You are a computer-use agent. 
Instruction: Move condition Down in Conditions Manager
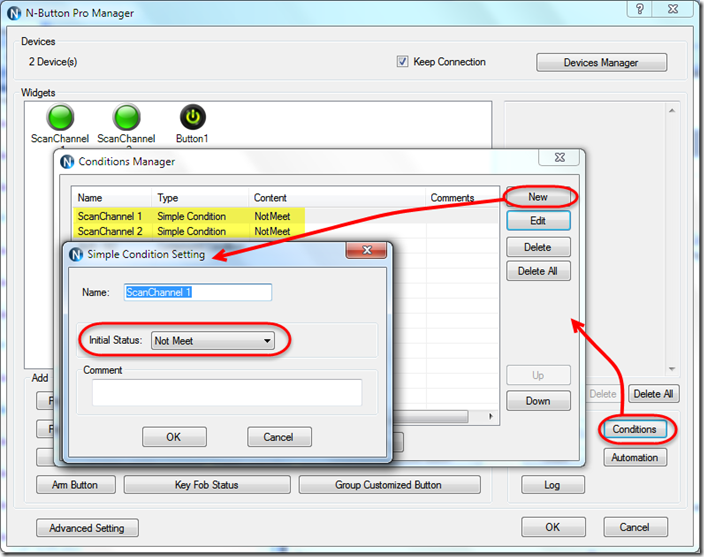538,401
